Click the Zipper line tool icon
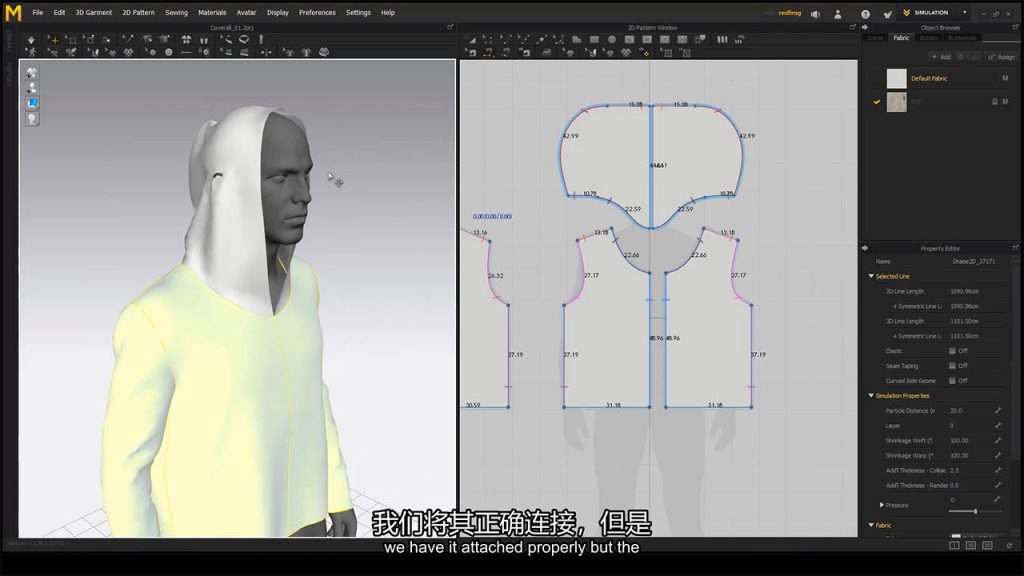1024x576 pixels. click(186, 52)
